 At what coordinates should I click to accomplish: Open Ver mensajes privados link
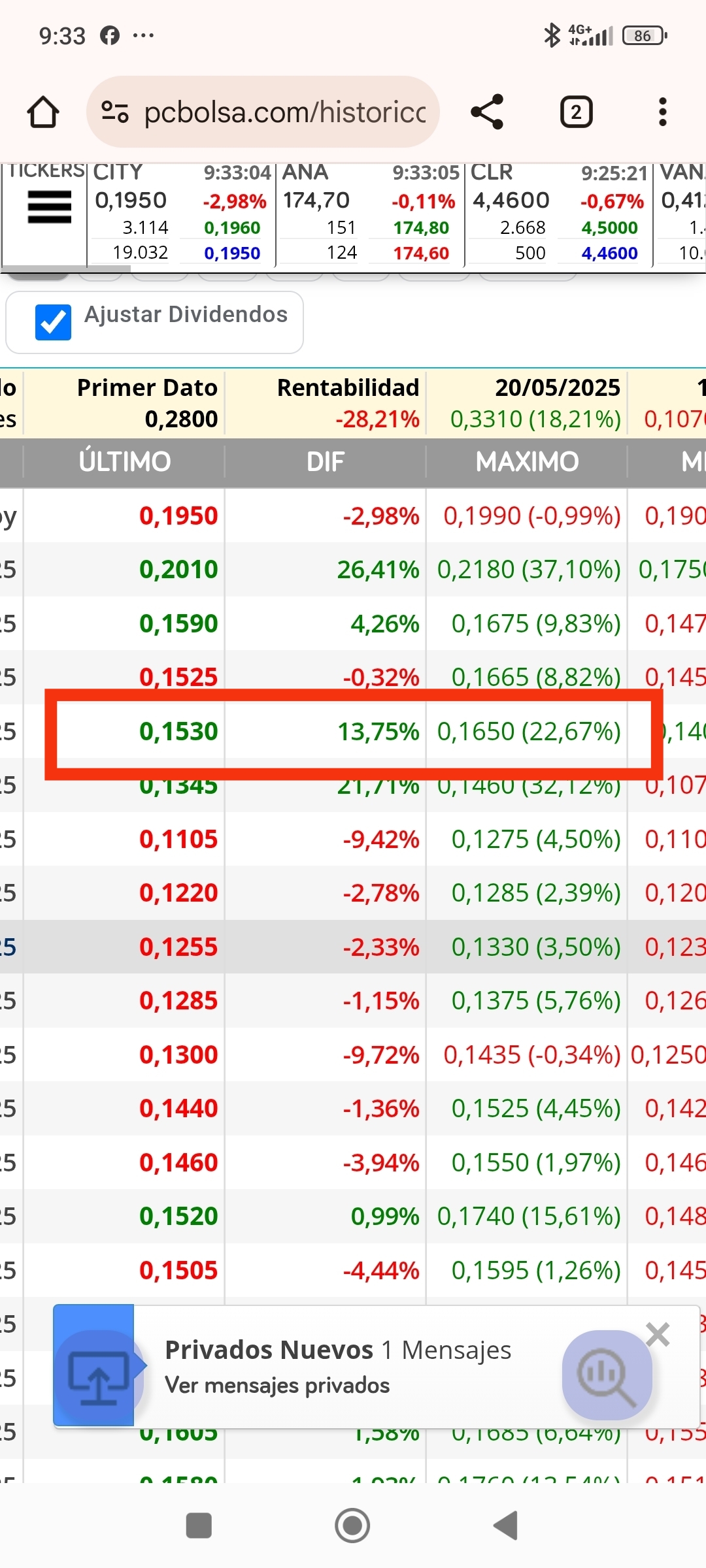coord(277,1385)
